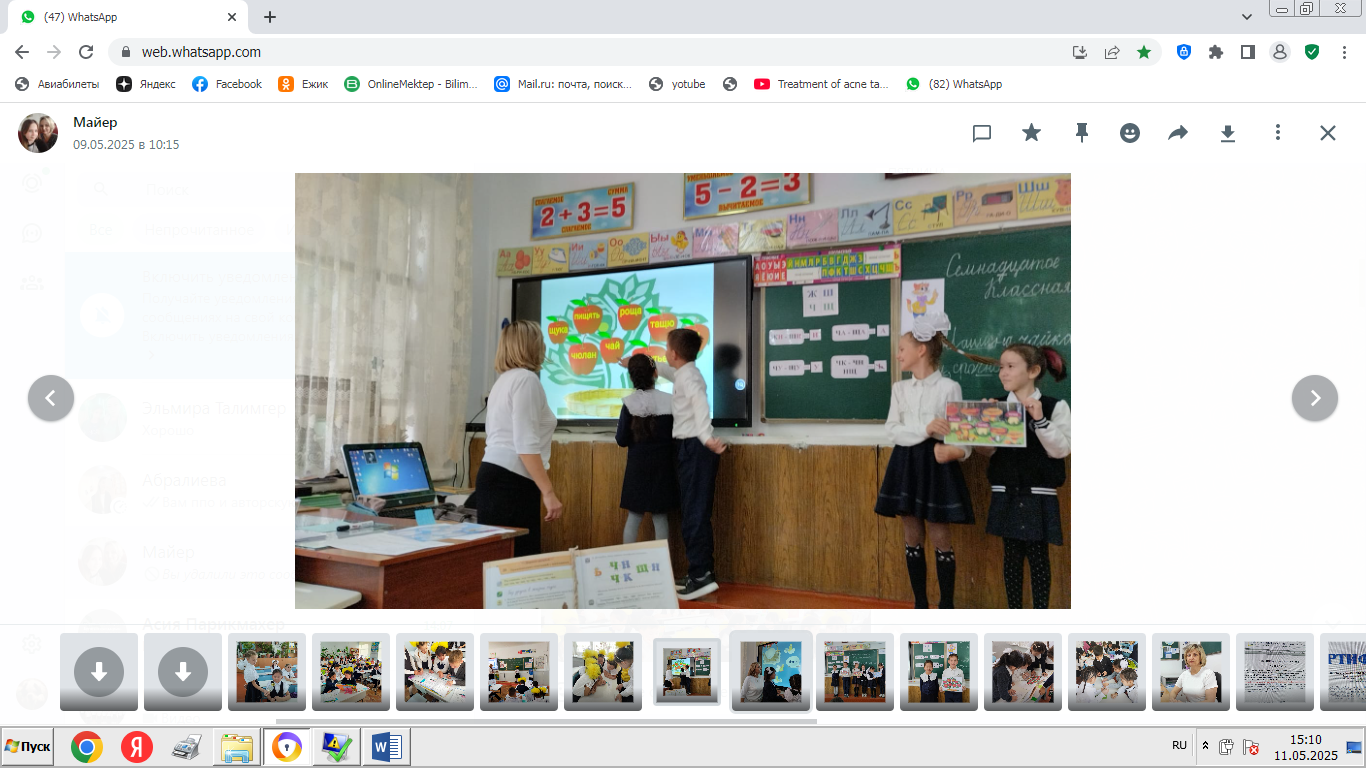Click the large classroom photo
Image resolution: width=1366 pixels, height=768 pixels.
[x=683, y=391]
